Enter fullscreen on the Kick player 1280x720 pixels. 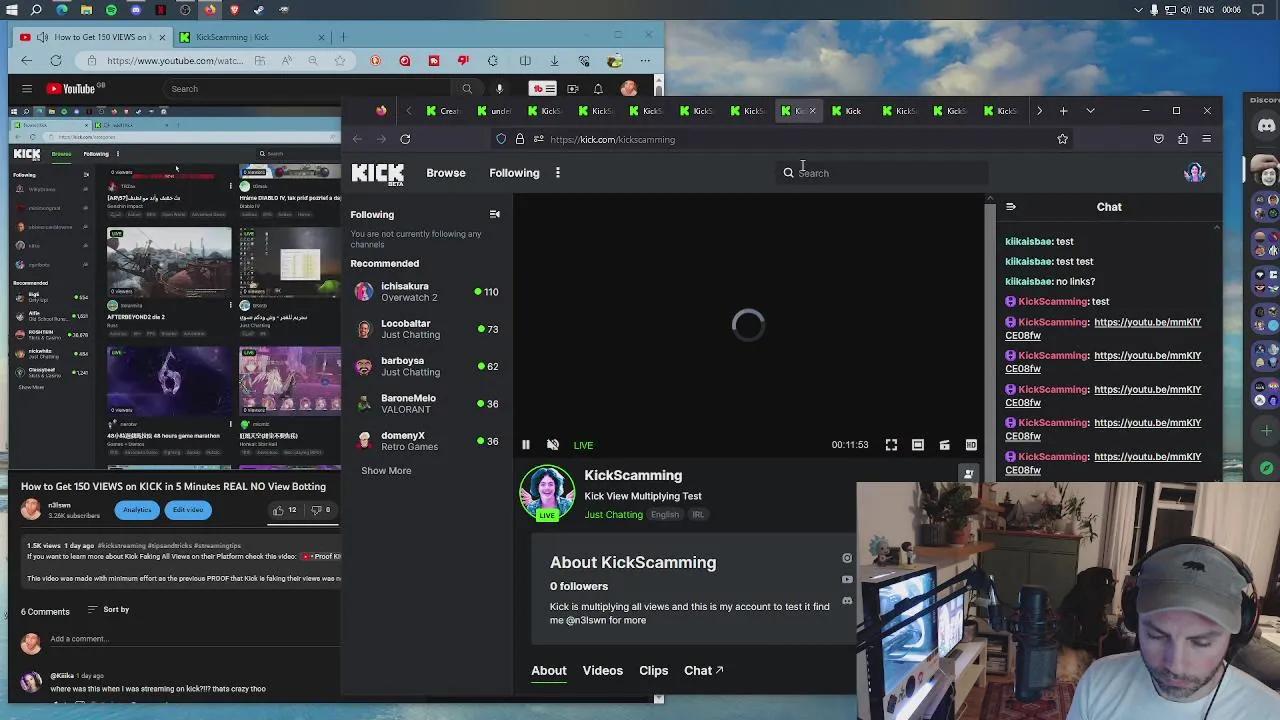coord(891,445)
